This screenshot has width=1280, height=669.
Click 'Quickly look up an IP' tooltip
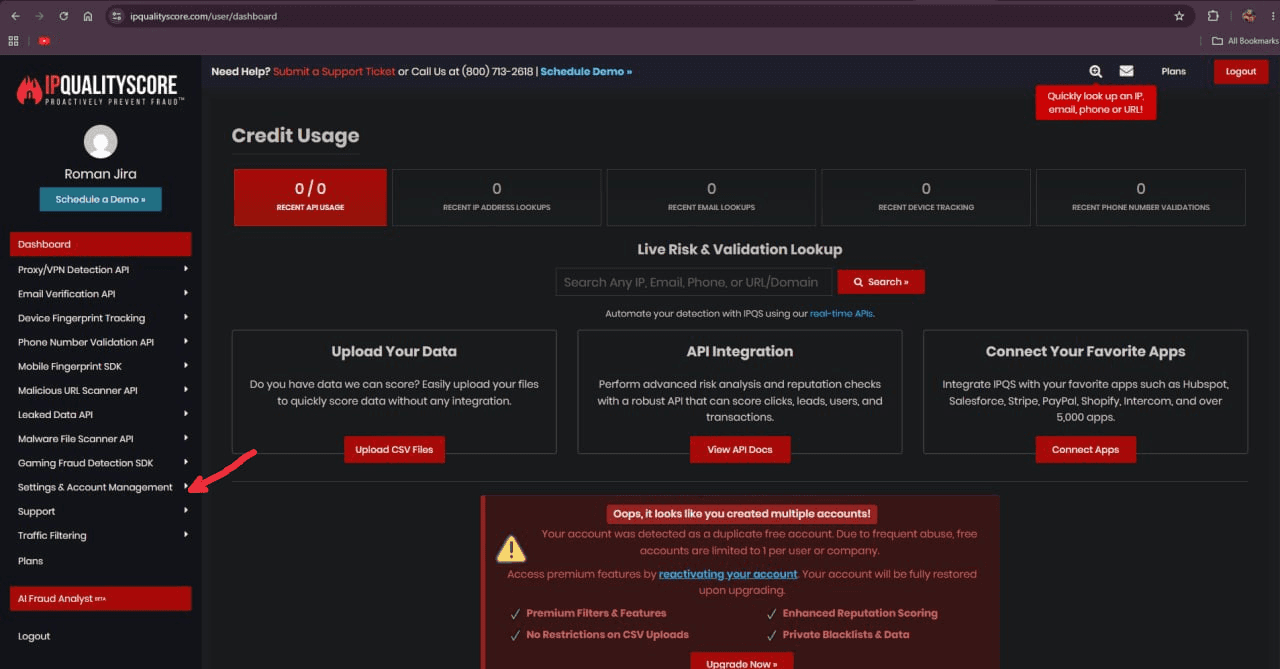(1095, 103)
